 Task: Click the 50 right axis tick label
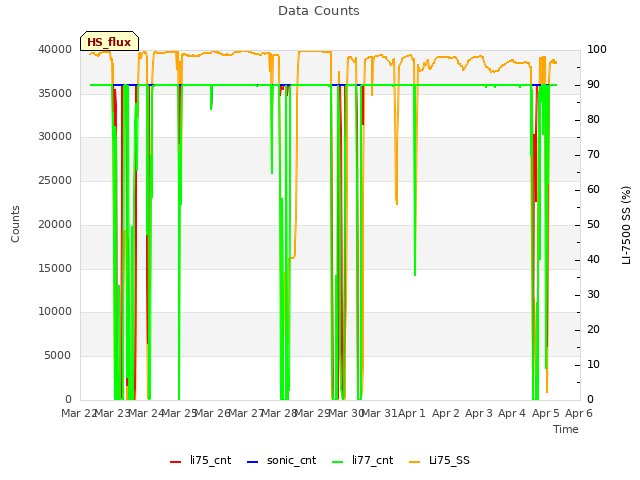(593, 225)
